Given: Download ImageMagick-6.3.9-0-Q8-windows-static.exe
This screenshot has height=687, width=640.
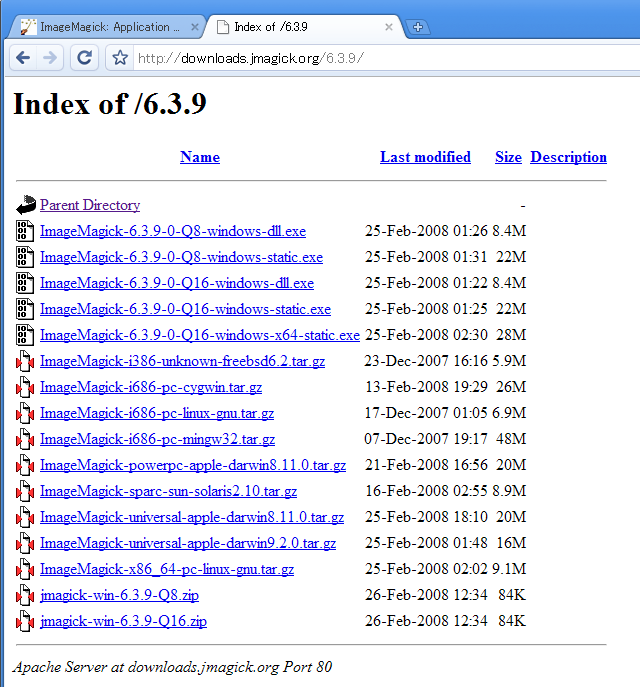Looking at the screenshot, I should [x=181, y=257].
